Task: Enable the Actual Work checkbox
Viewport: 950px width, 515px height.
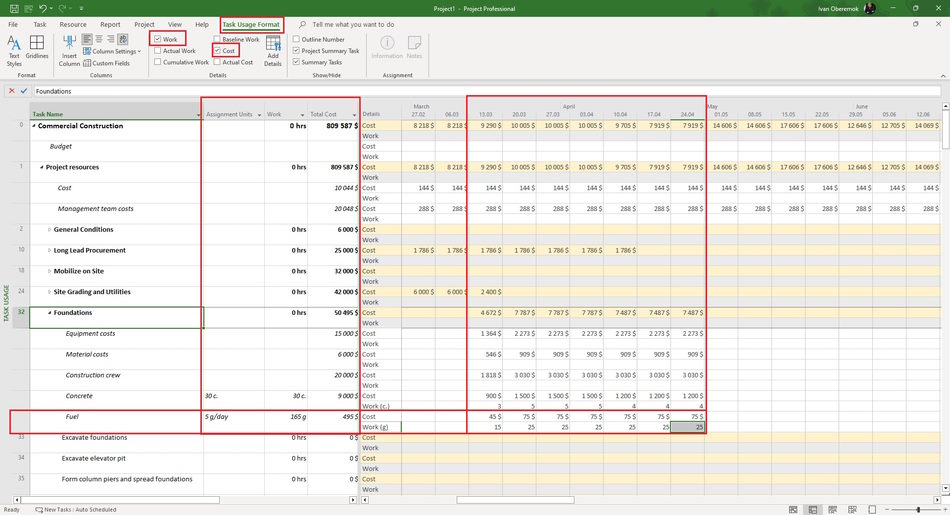Action: click(x=158, y=51)
